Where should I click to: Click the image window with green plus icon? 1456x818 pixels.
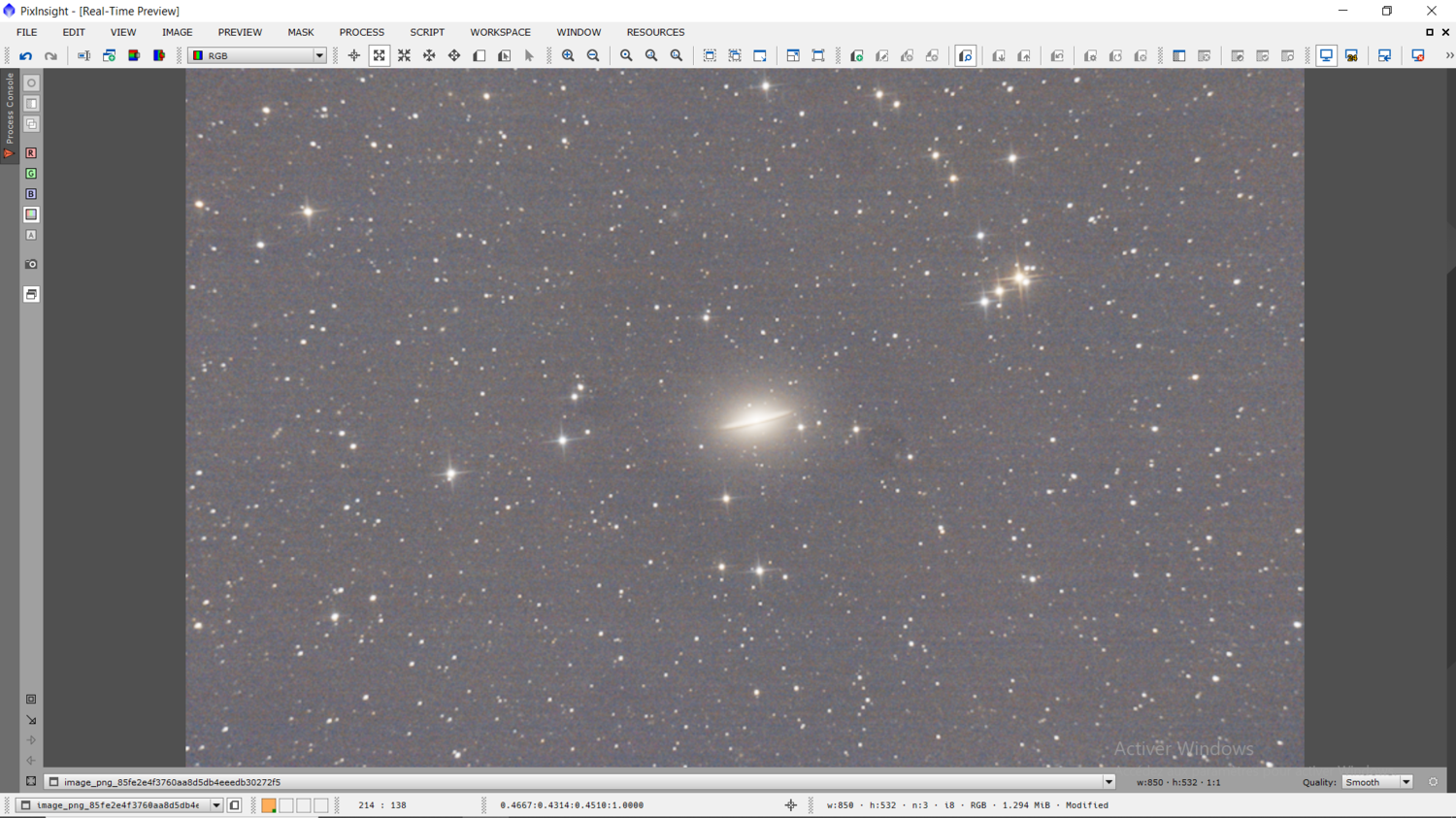click(856, 56)
